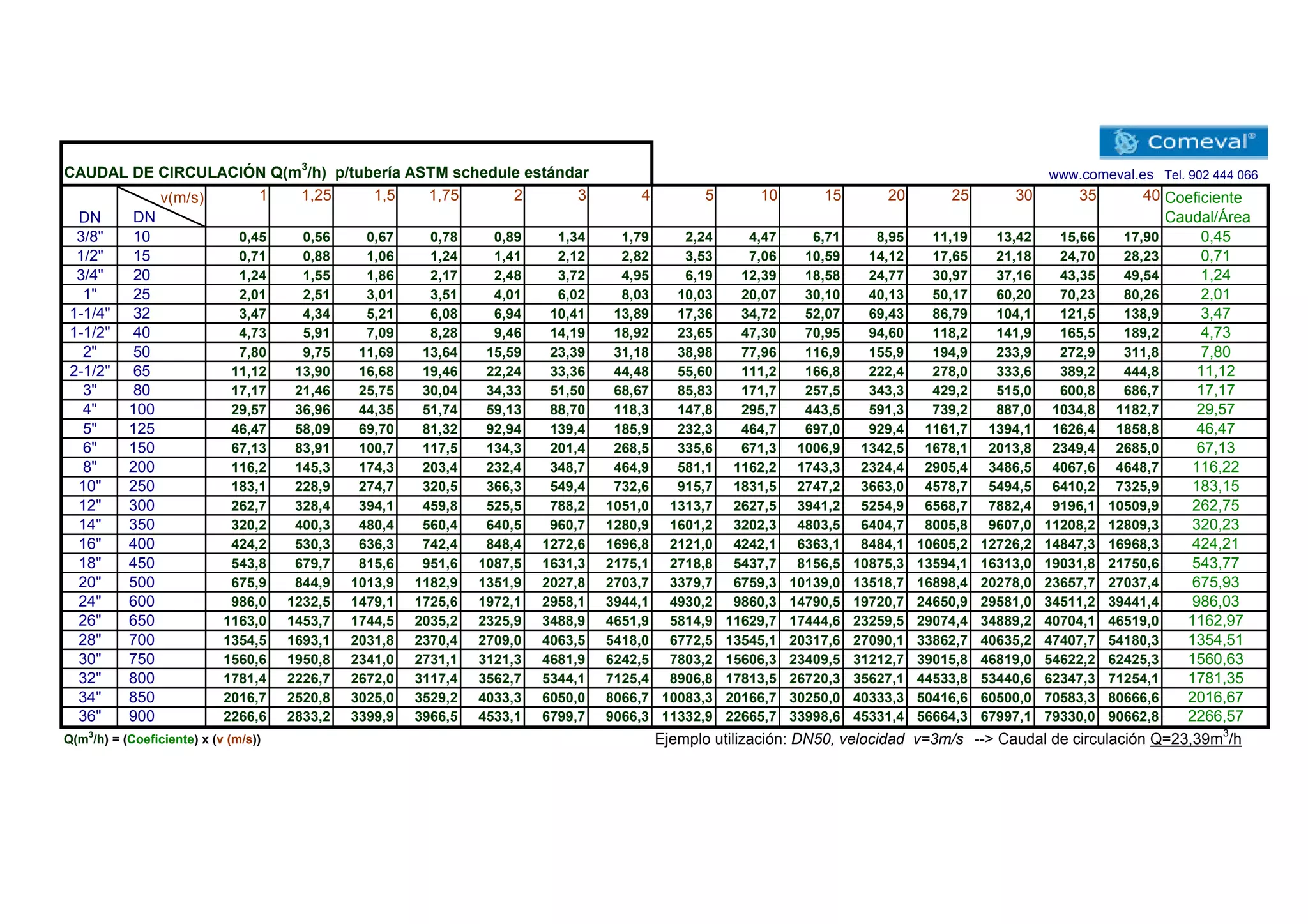
Task: Click the 3/8" DN row label
Action: (x=90, y=237)
